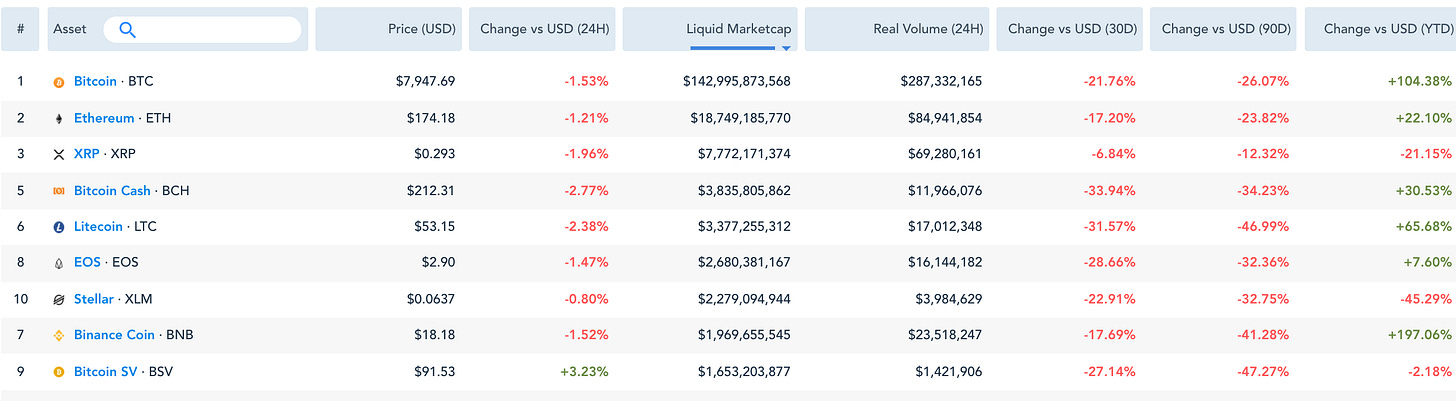Image resolution: width=1456 pixels, height=401 pixels.
Task: Select Ethereum real volume $84,941,854
Action: click(x=946, y=118)
